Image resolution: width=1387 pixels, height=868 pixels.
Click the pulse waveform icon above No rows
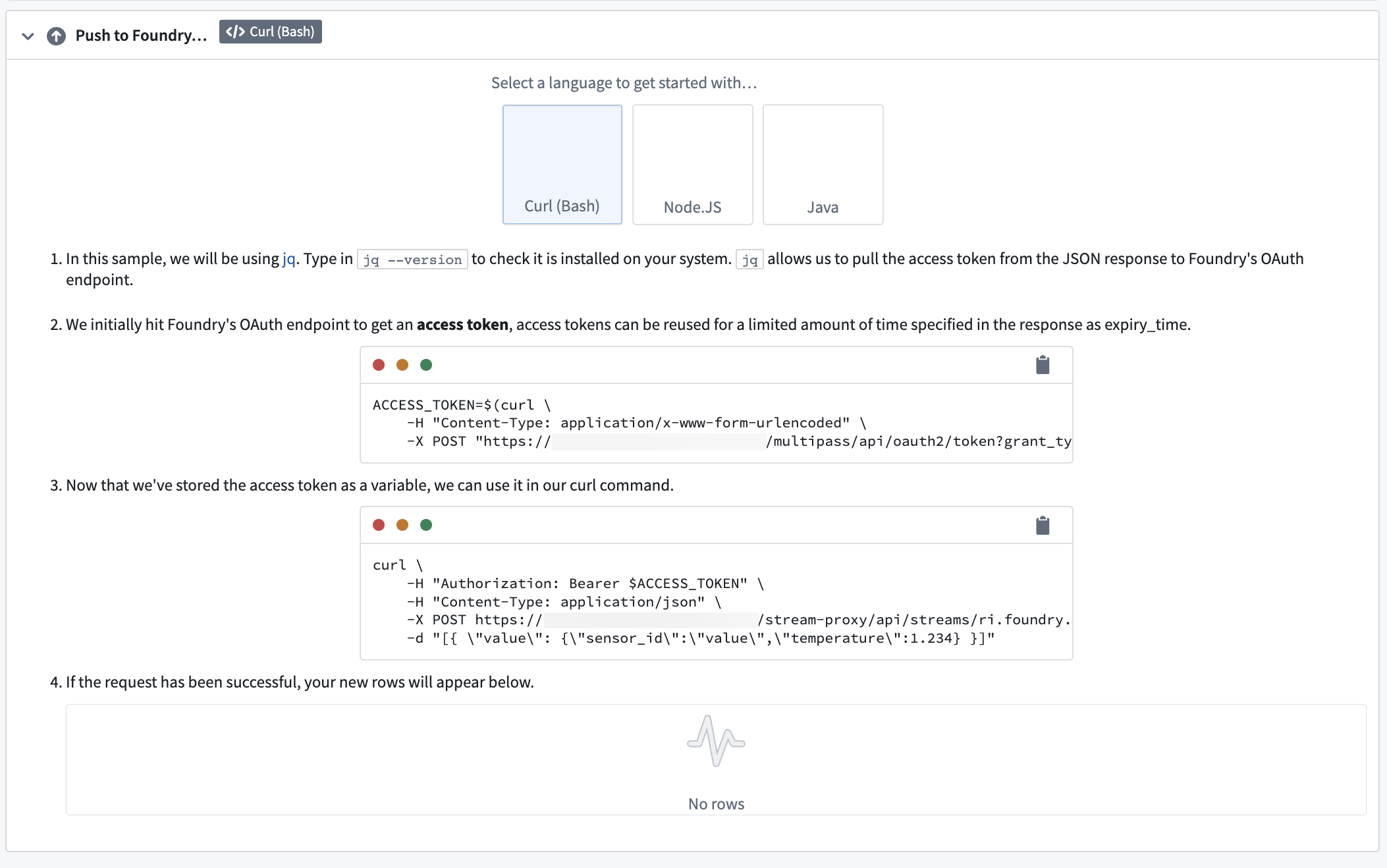click(716, 741)
